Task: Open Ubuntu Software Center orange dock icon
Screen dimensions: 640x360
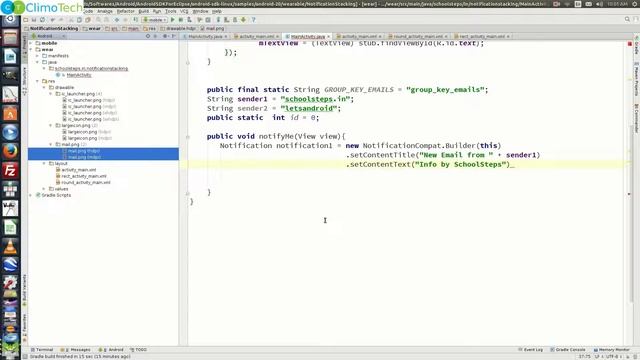Action: pyautogui.click(x=10, y=113)
